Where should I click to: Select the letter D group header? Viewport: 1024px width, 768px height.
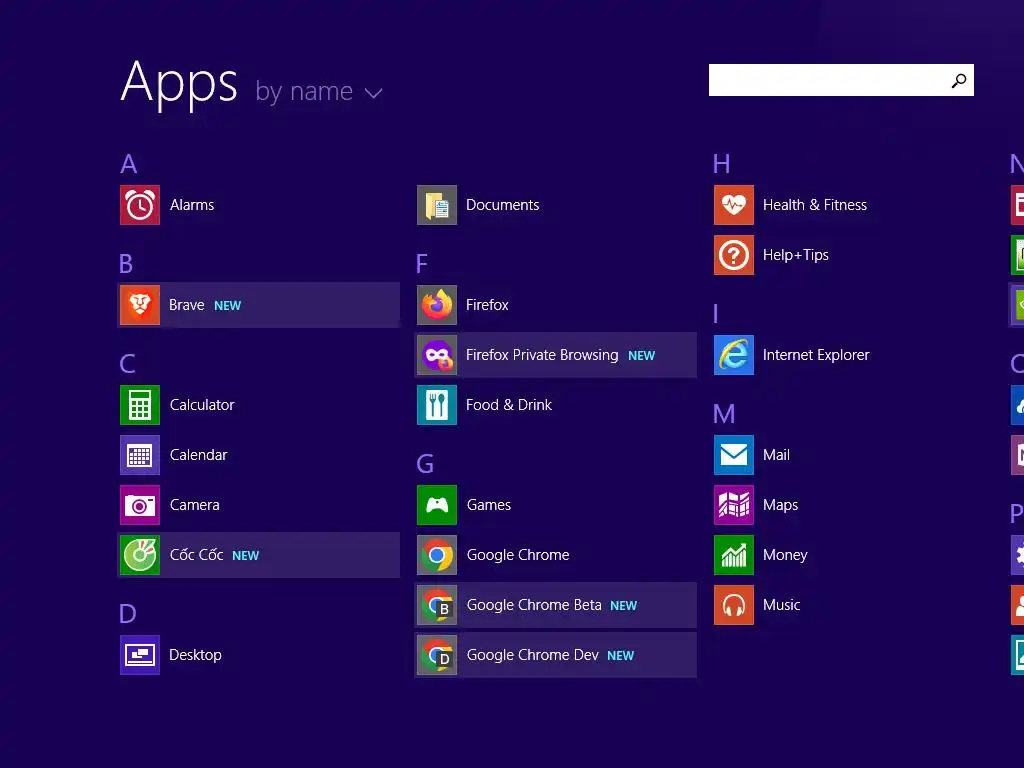[x=128, y=615]
